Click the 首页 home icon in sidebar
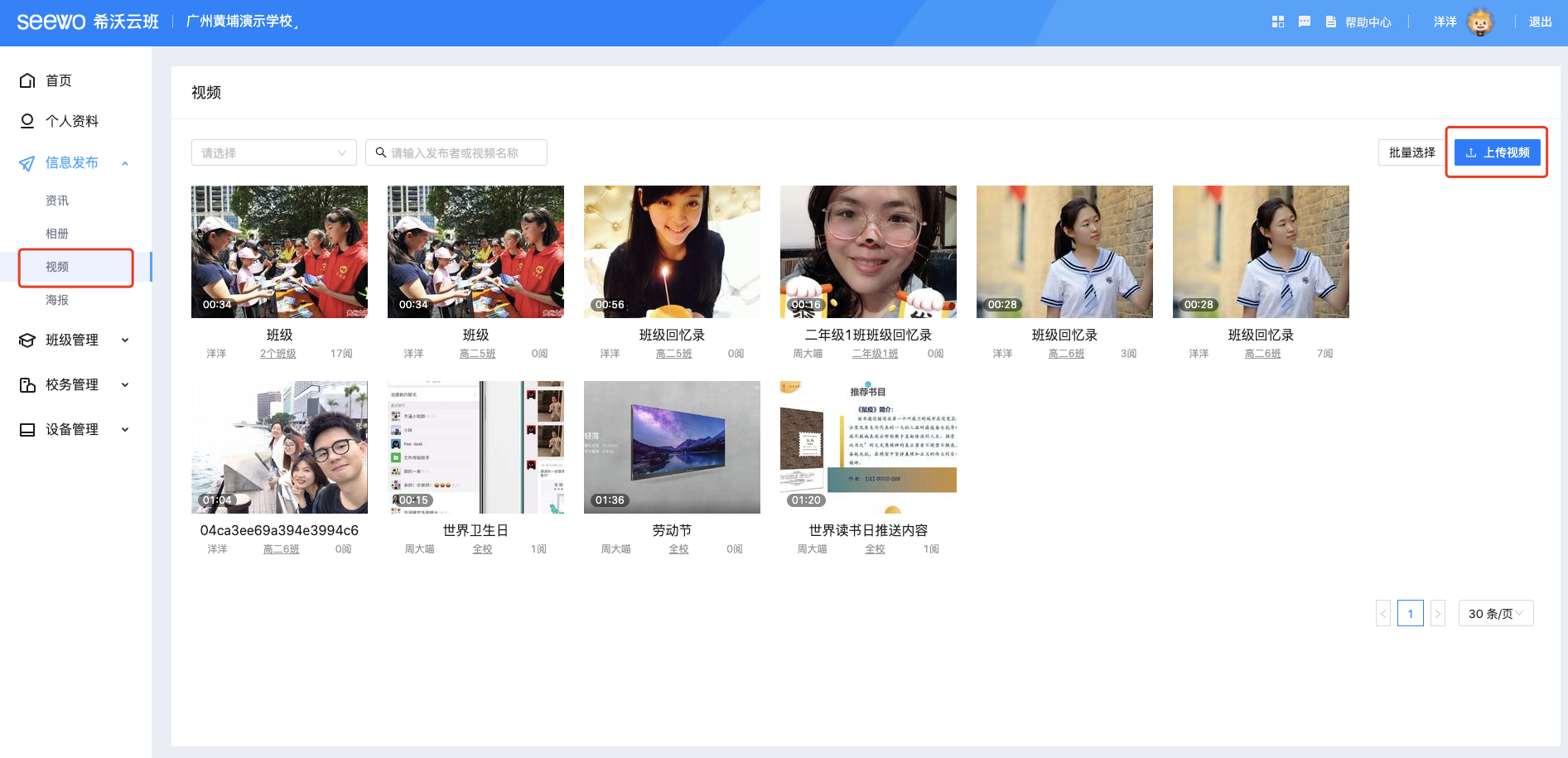This screenshot has width=1568, height=758. [x=27, y=80]
